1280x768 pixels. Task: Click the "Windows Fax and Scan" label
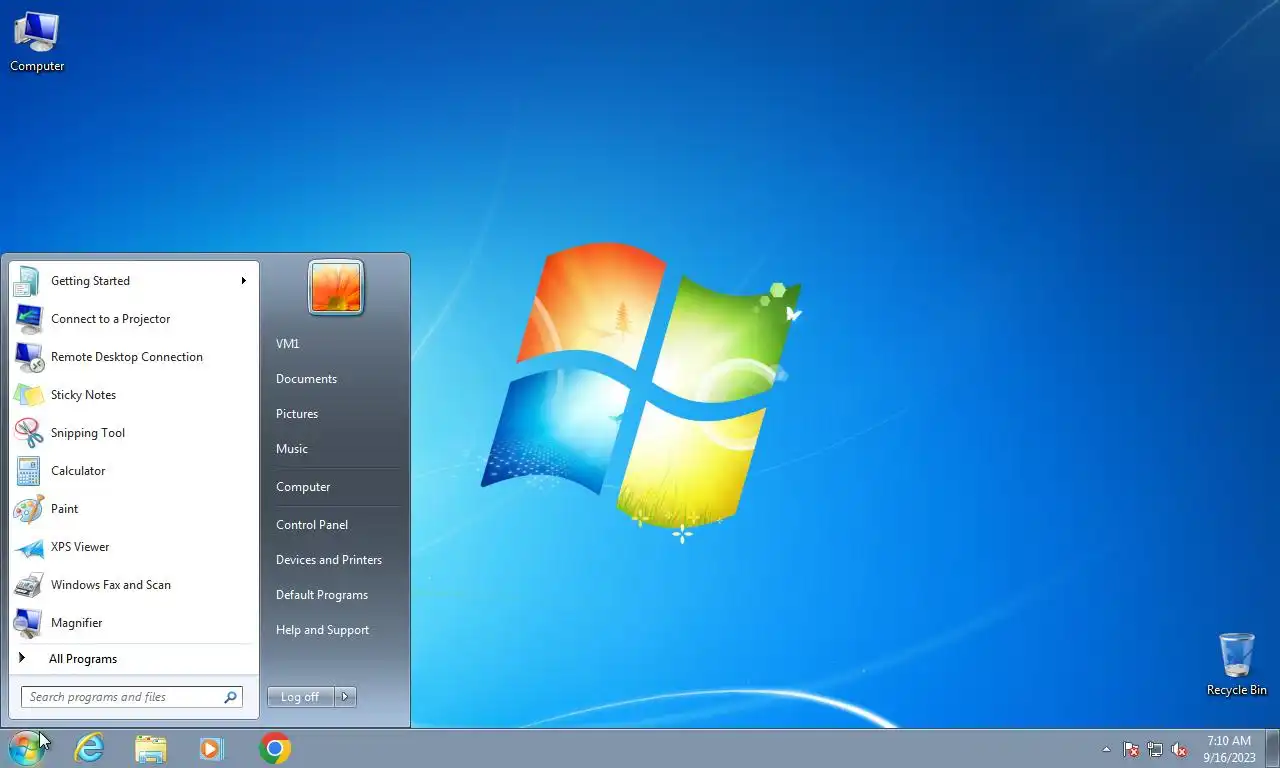point(111,585)
